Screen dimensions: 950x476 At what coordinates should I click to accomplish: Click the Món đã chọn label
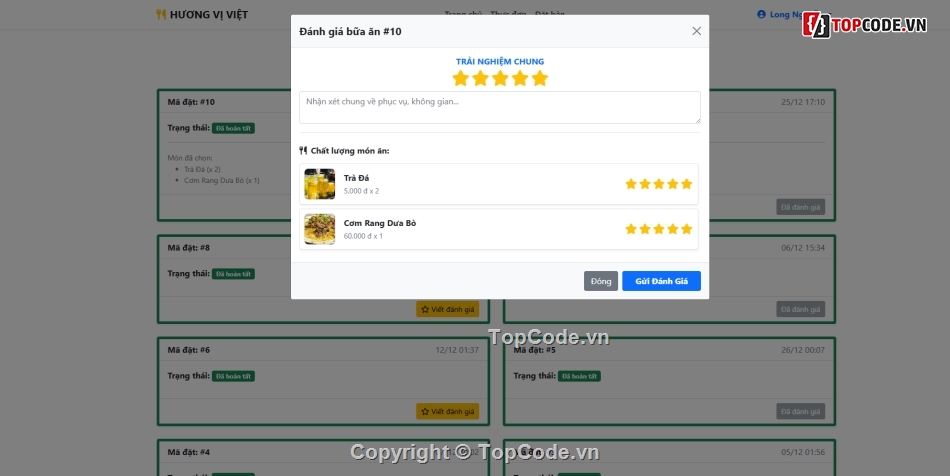190,158
